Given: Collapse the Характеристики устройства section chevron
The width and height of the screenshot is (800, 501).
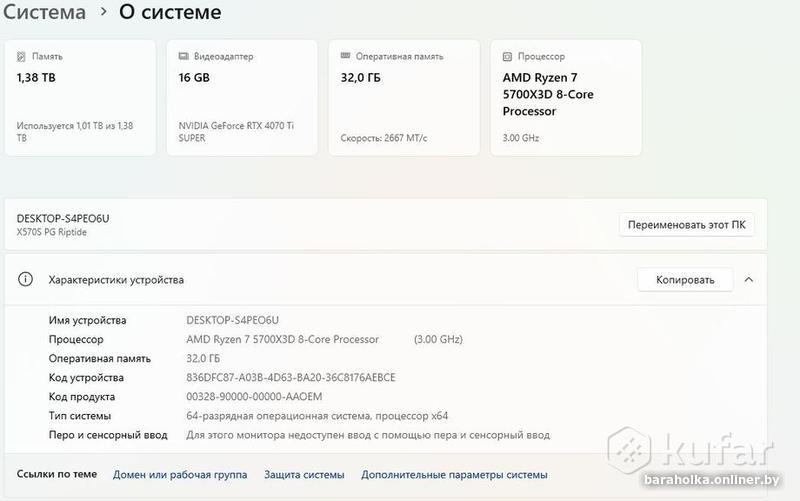Looking at the screenshot, I should [x=749, y=280].
